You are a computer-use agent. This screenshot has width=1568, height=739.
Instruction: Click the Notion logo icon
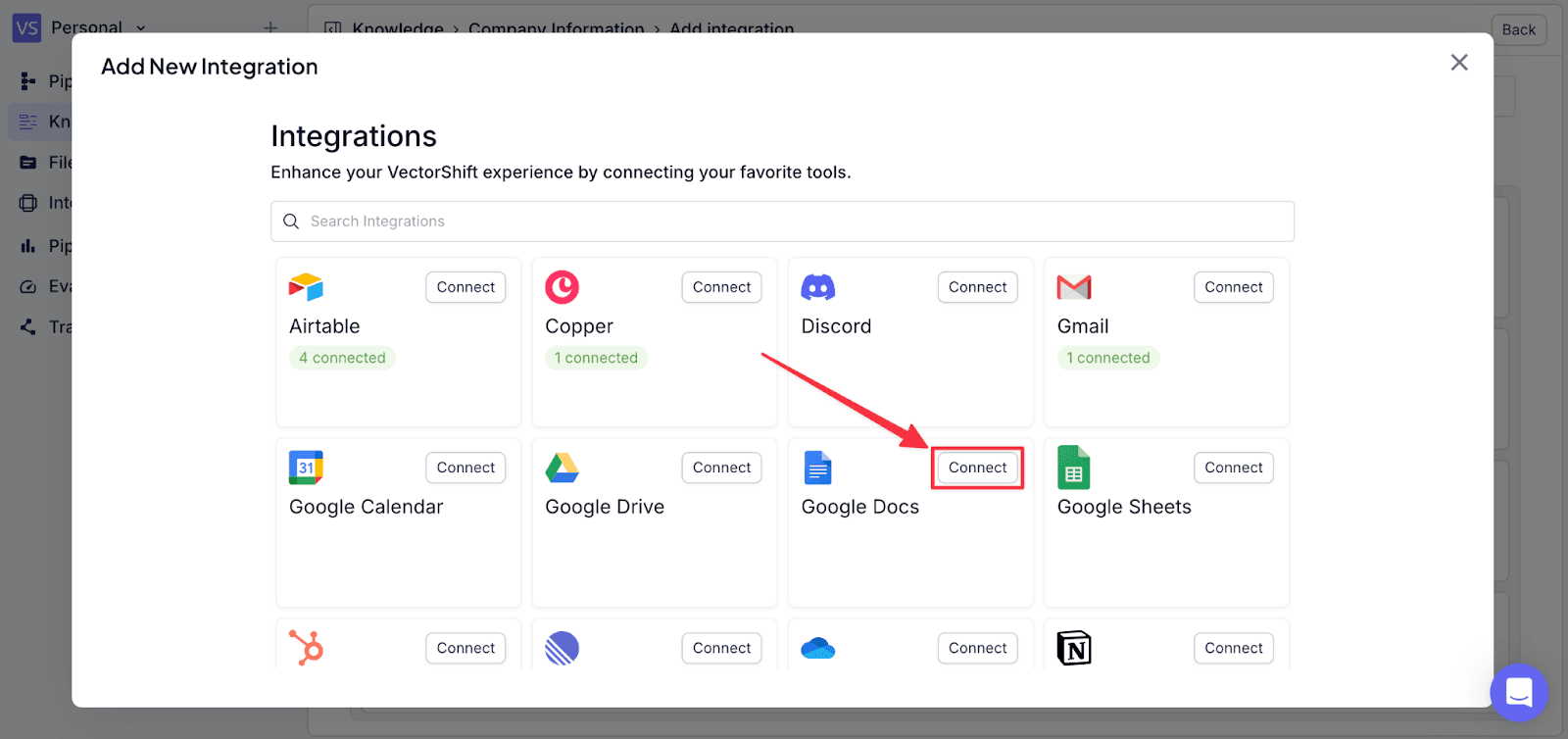tap(1074, 648)
